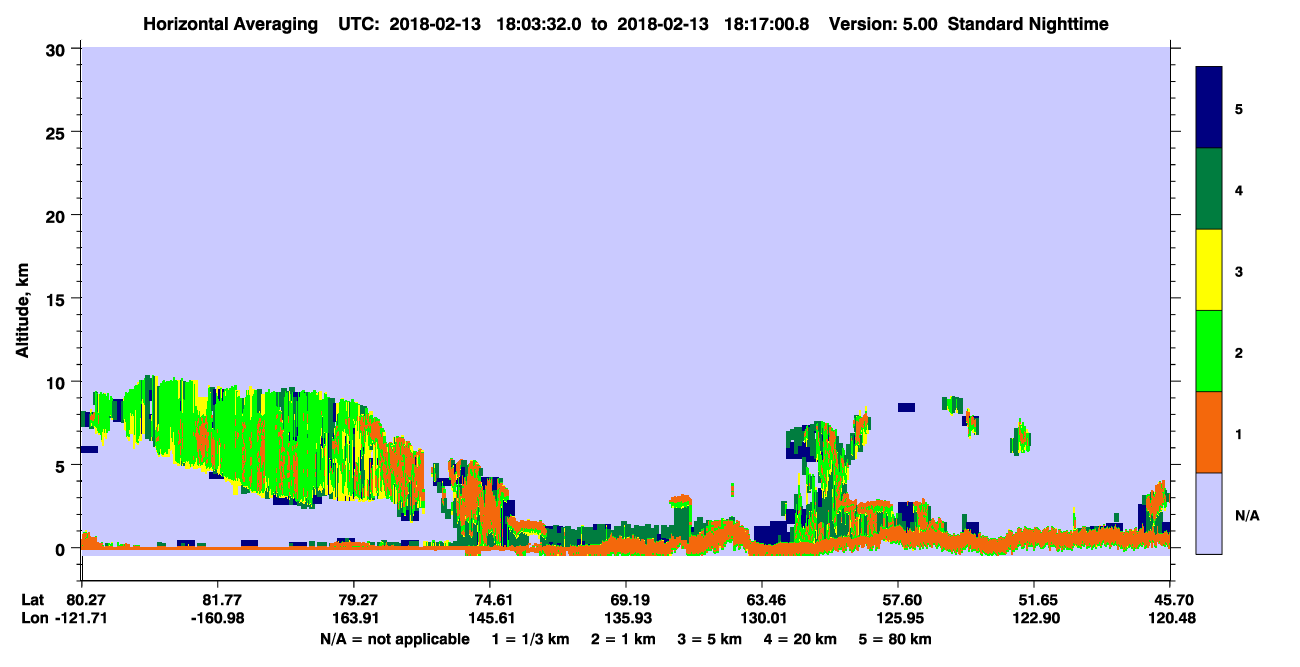Click the dark blue color swatch labeled 5
Image resolution: width=1300 pixels, height=667 pixels.
pyautogui.click(x=1209, y=108)
